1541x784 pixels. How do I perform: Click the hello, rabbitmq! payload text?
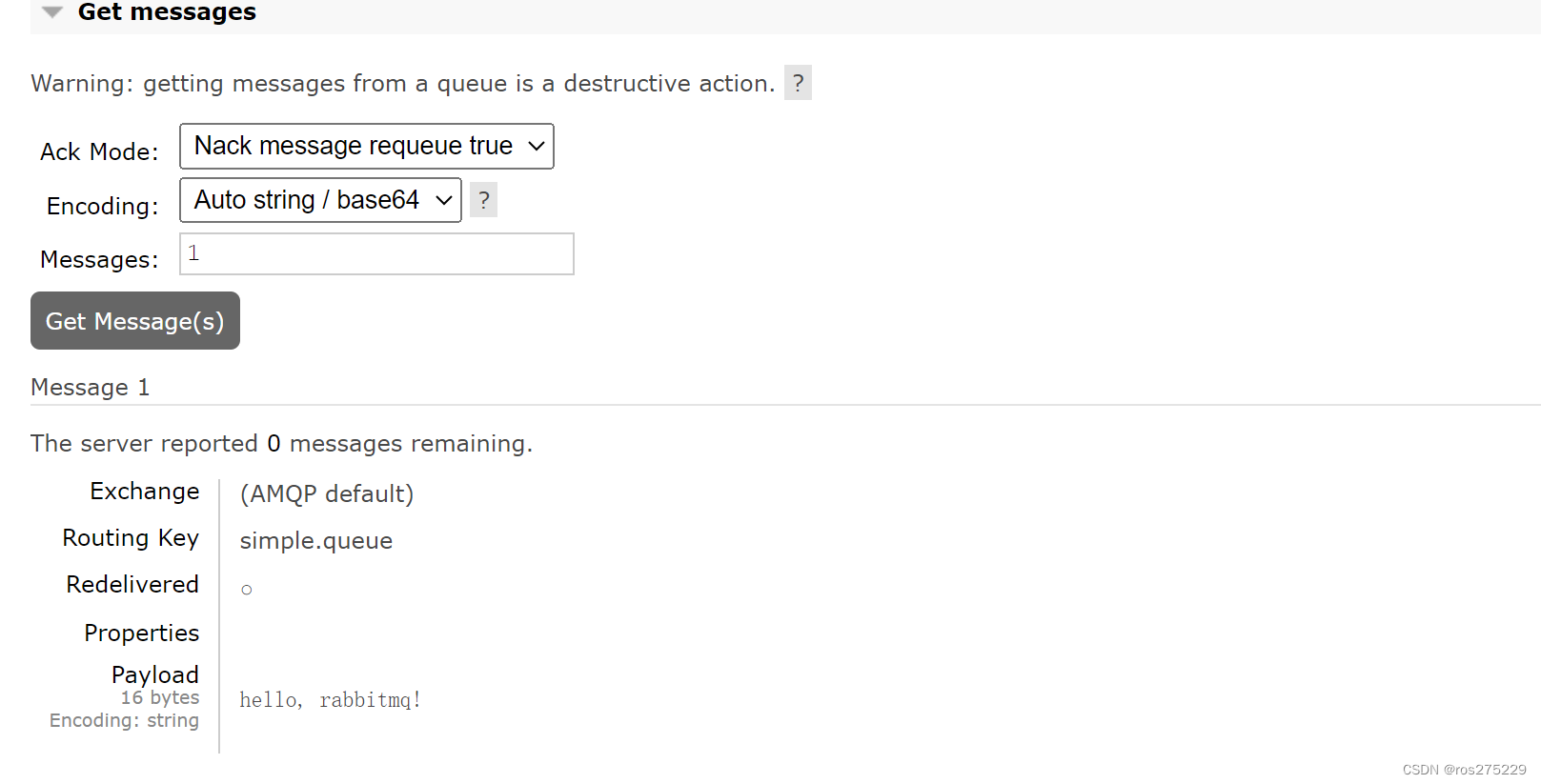coord(330,700)
